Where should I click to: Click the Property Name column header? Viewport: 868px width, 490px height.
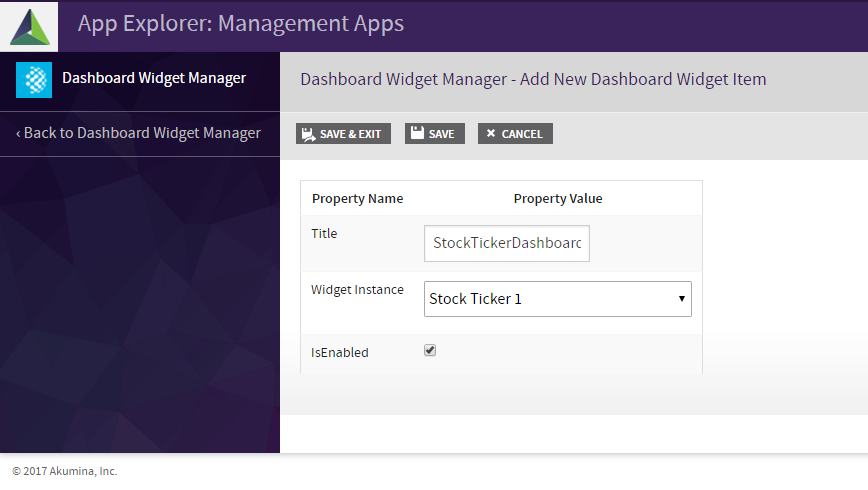click(x=357, y=198)
